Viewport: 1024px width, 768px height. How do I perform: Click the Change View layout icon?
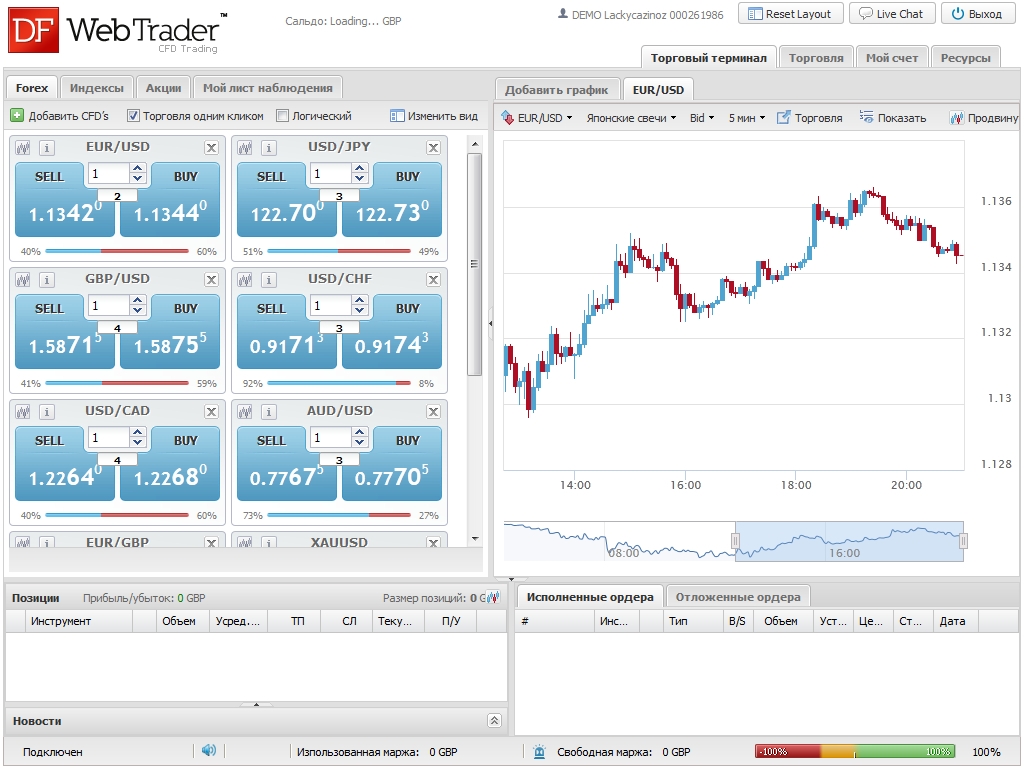397,116
